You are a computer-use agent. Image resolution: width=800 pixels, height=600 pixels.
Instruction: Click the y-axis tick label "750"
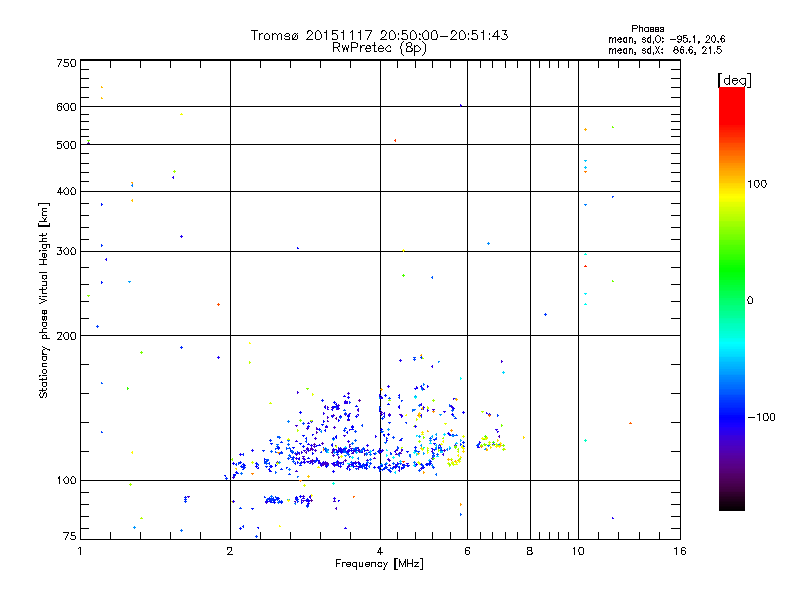pyautogui.click(x=66, y=63)
